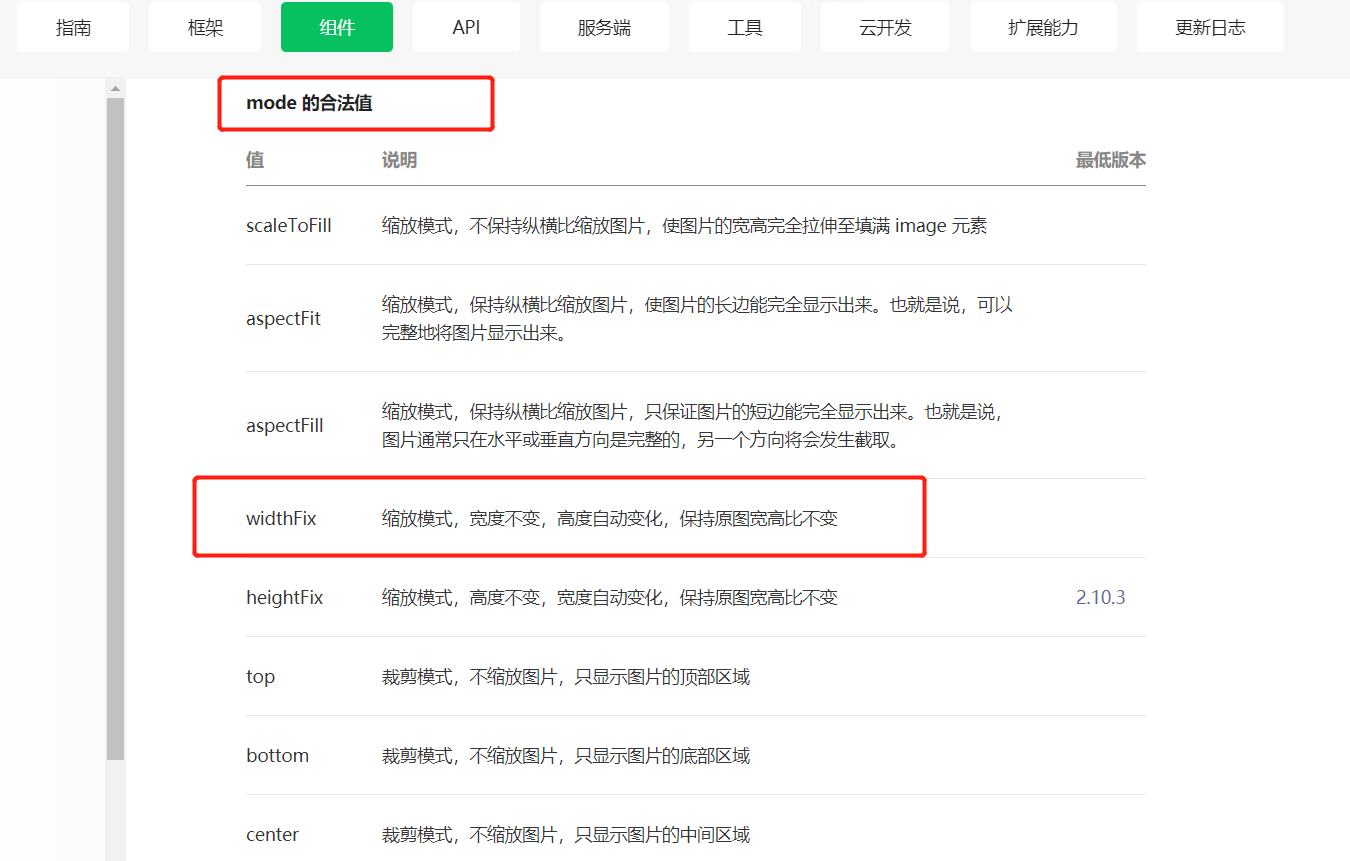1350x861 pixels.
Task: Click the 'center' mode value cell
Action: [272, 835]
